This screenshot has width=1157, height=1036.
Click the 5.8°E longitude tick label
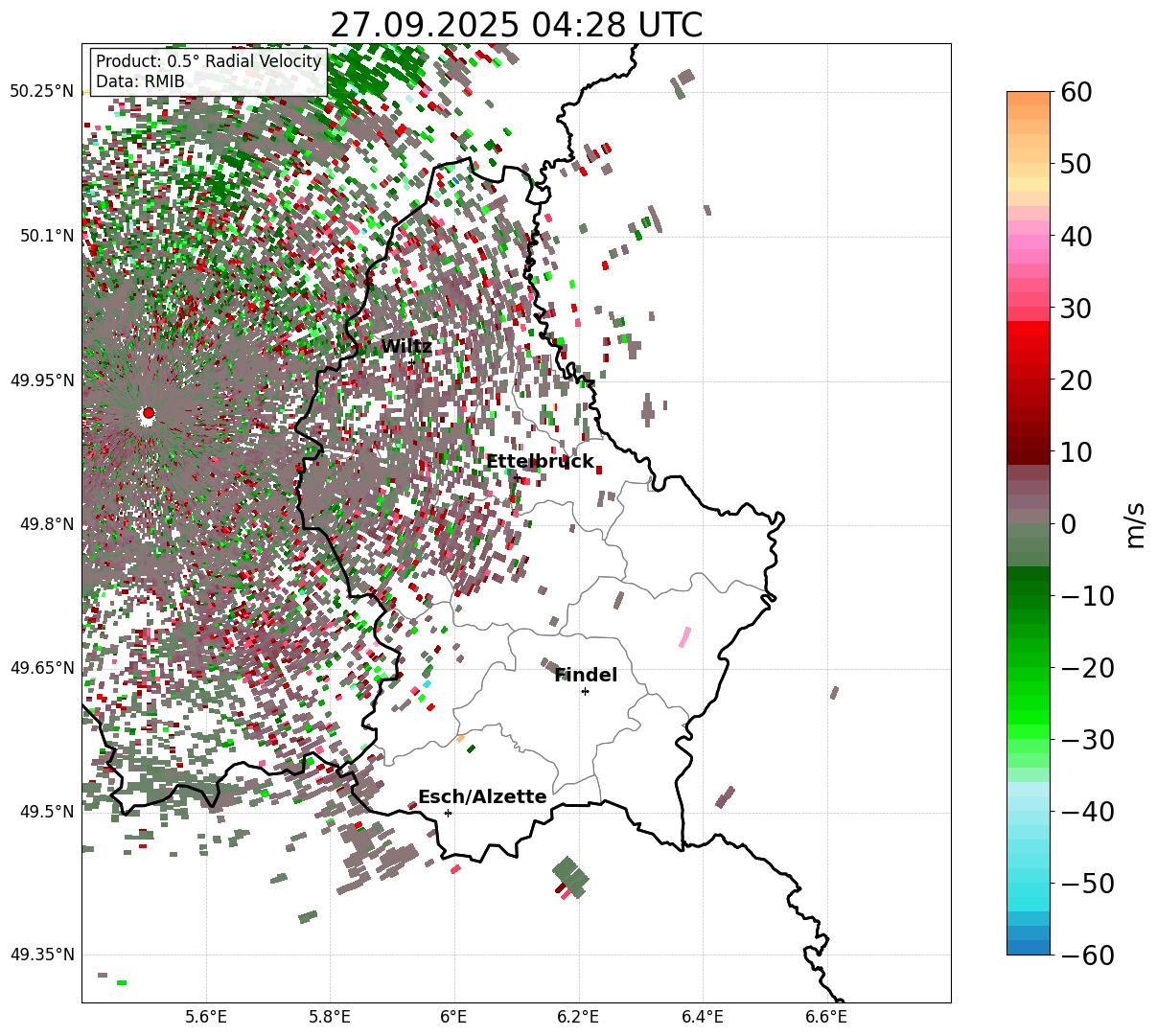[x=330, y=1017]
